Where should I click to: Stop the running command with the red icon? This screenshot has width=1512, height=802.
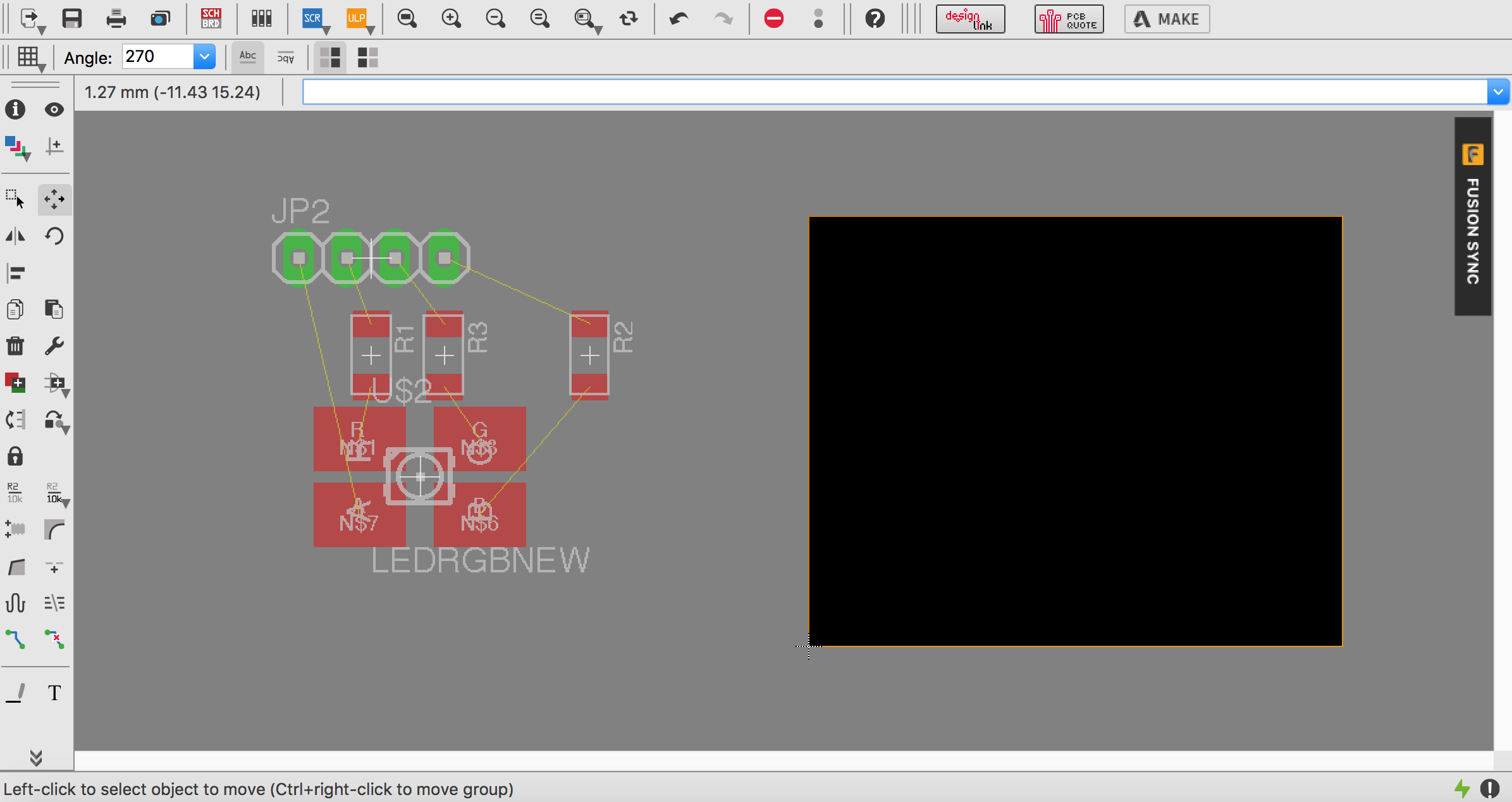[774, 19]
